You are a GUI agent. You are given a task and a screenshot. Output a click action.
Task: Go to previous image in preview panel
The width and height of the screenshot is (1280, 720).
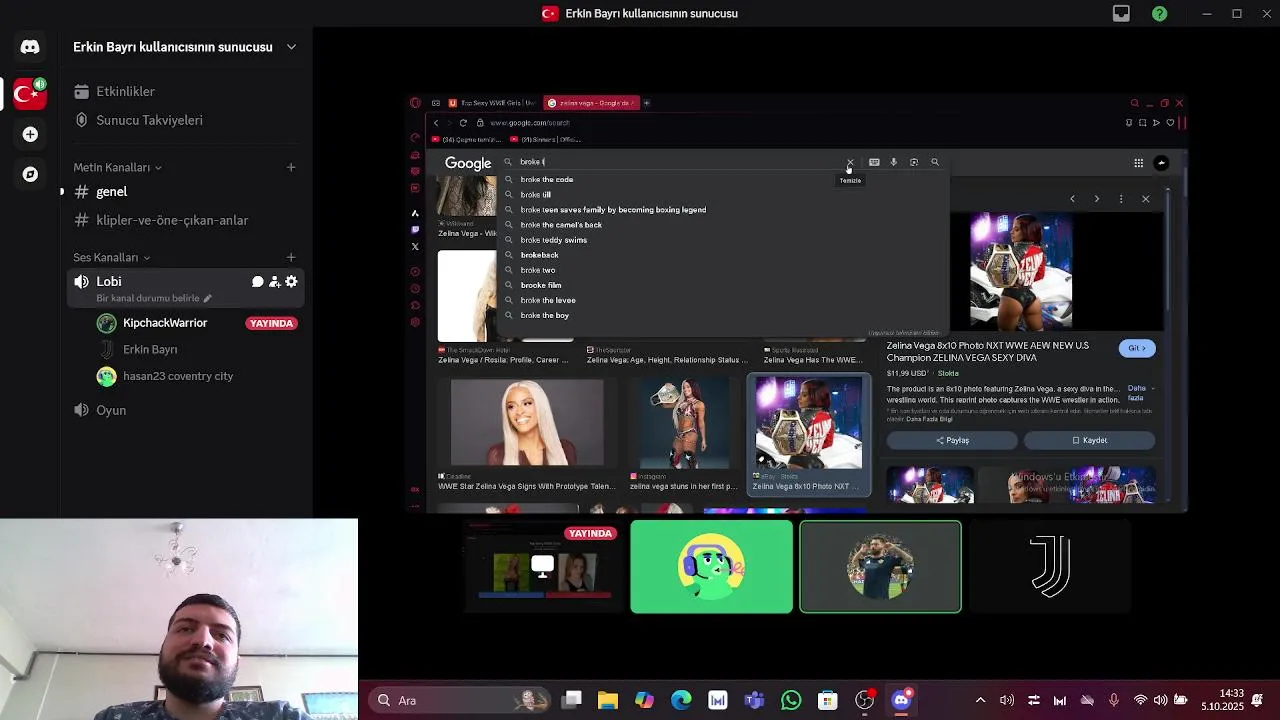(1072, 199)
